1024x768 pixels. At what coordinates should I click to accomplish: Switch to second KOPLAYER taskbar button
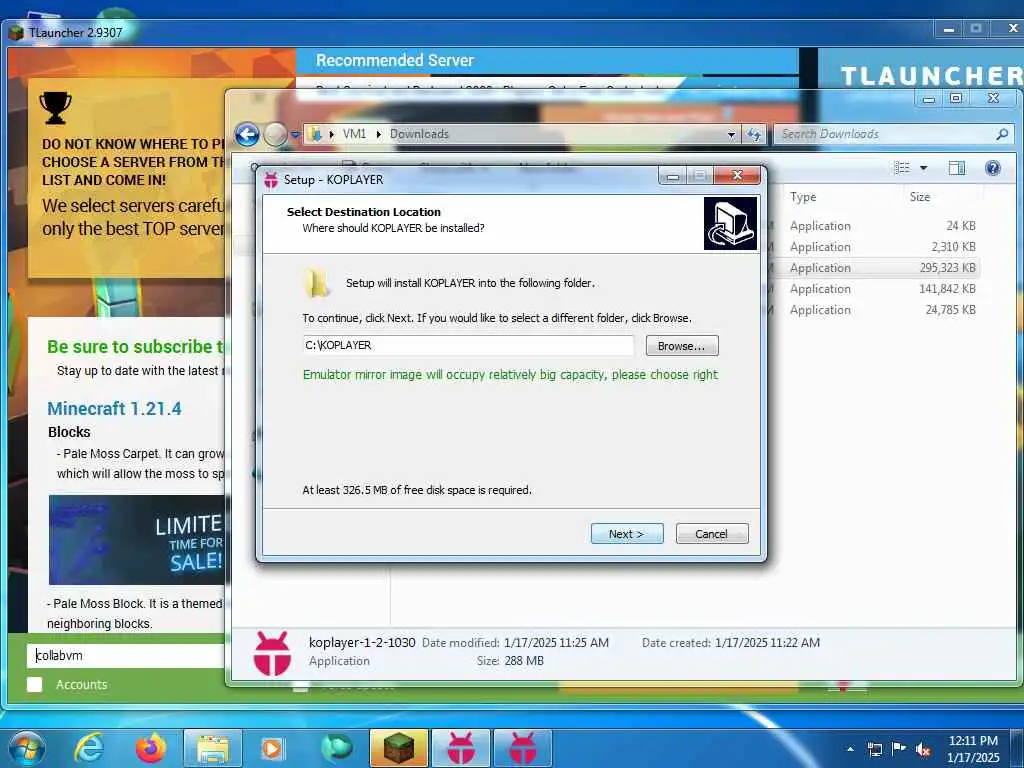pyautogui.click(x=523, y=748)
